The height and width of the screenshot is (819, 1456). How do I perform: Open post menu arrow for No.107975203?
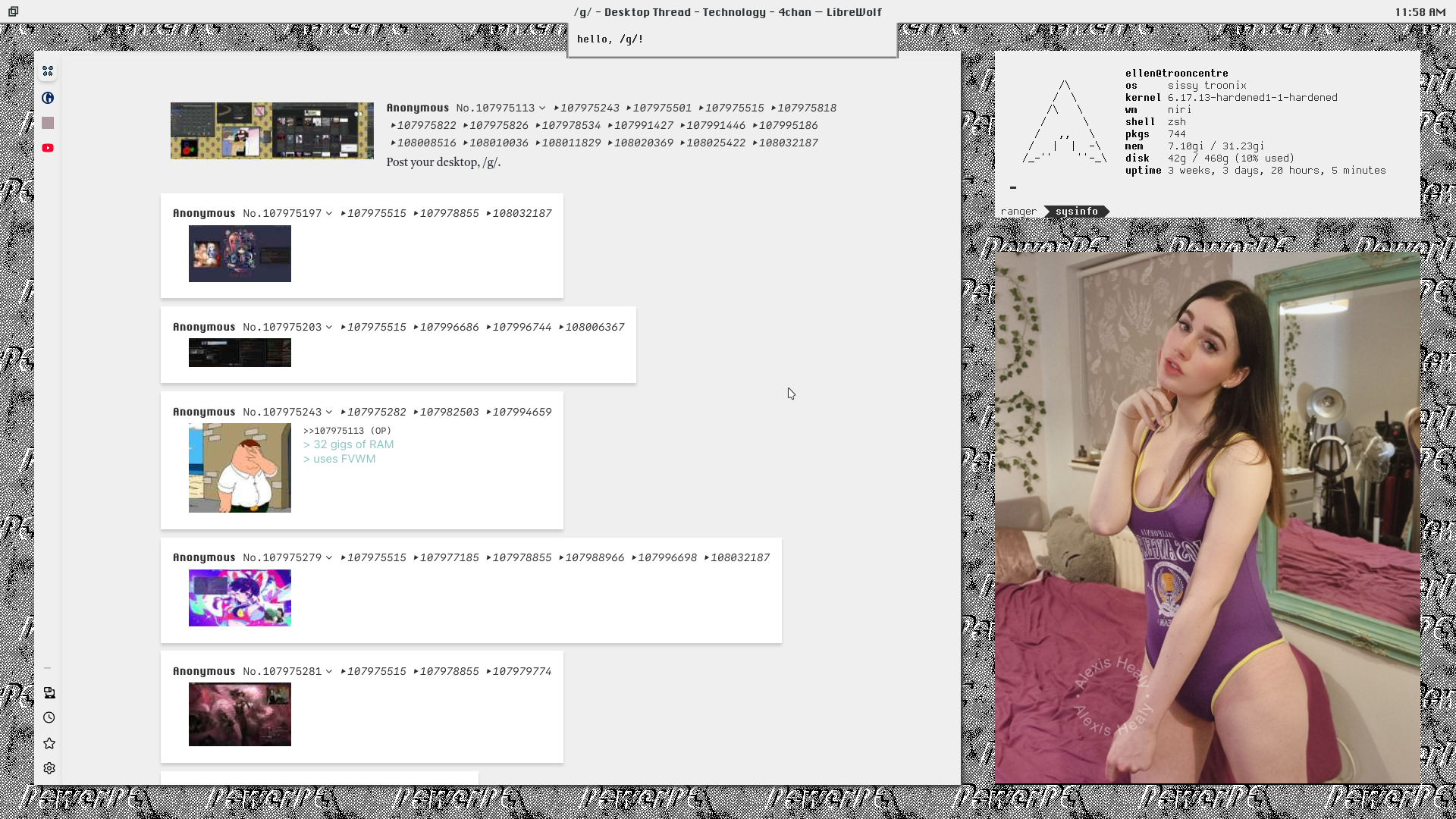tap(329, 328)
